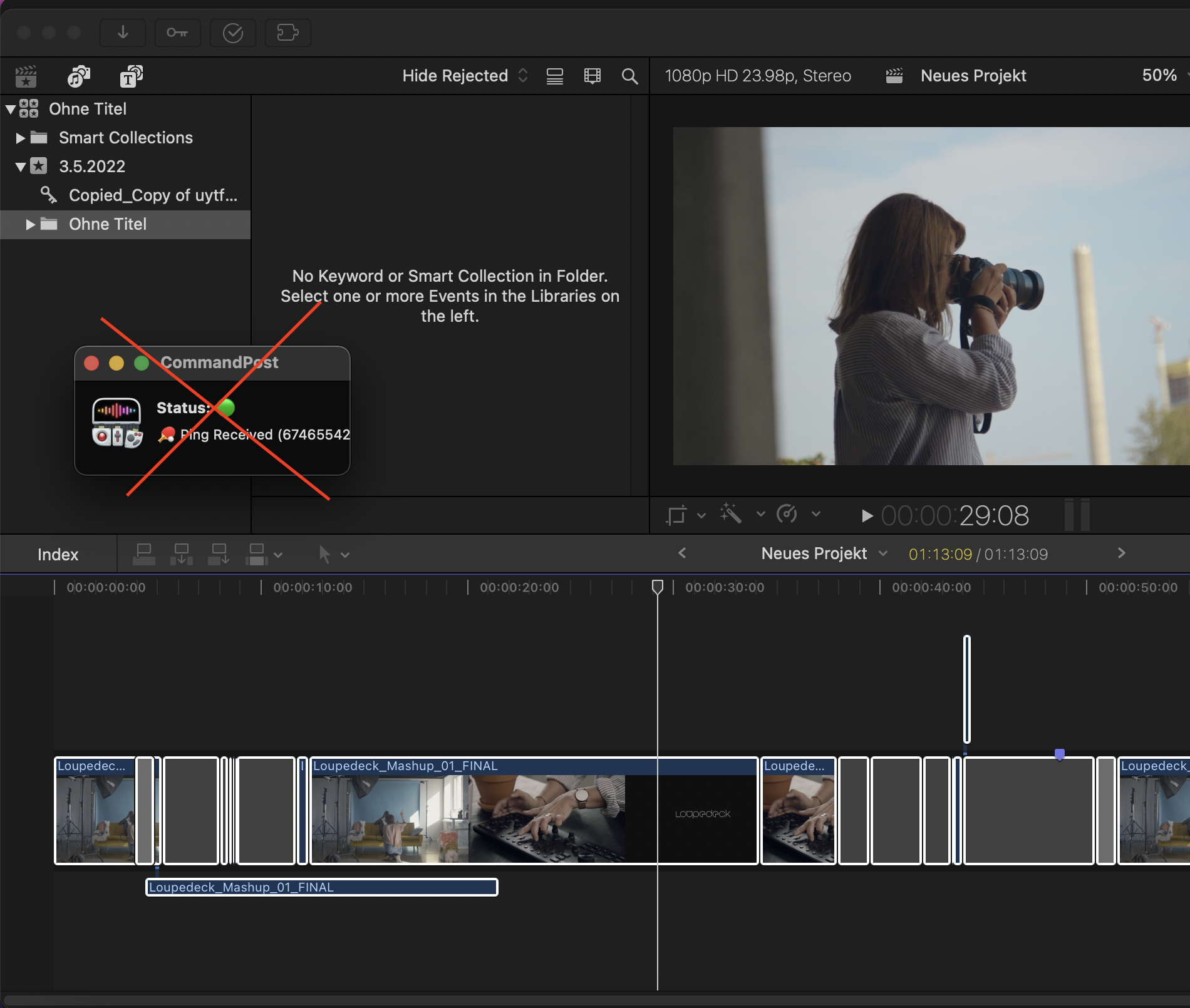Open the Keyword Editor key button
Viewport: 1190px width, 1008px height.
click(x=177, y=33)
